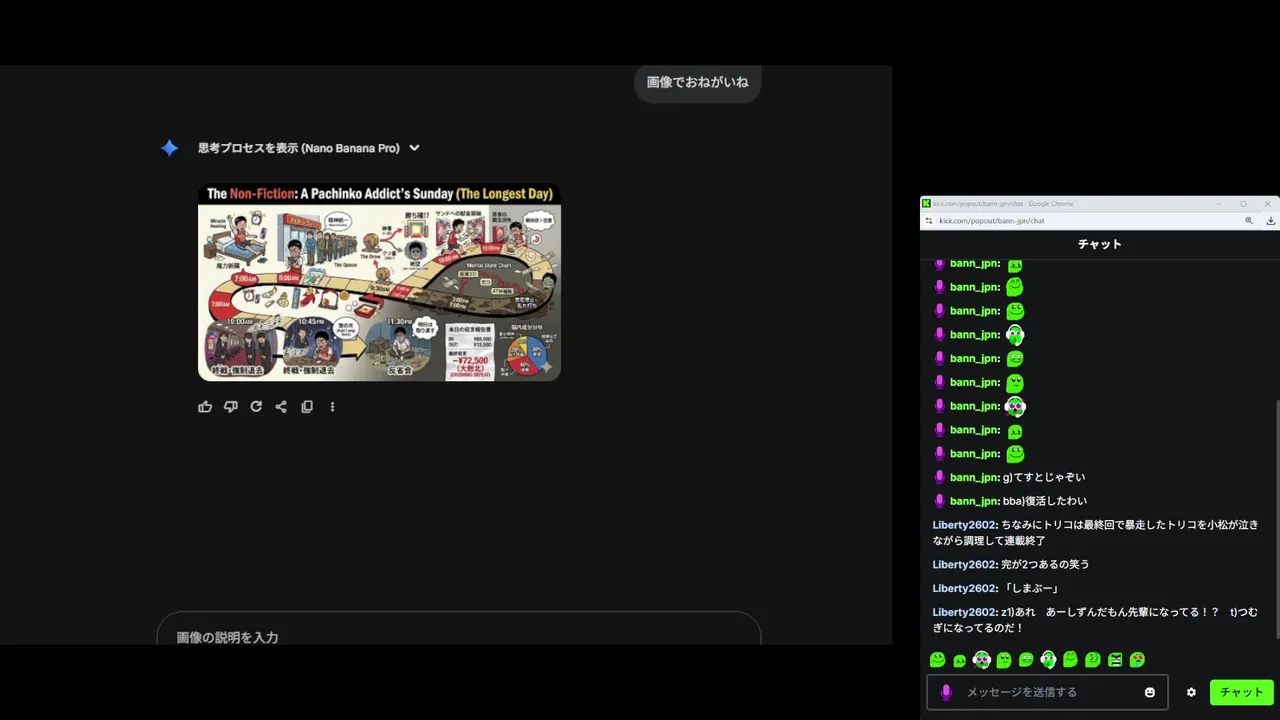The image size is (1280, 720).
Task: Click Liberty2602 username on 「しまぶー」 message
Action: 965,589
